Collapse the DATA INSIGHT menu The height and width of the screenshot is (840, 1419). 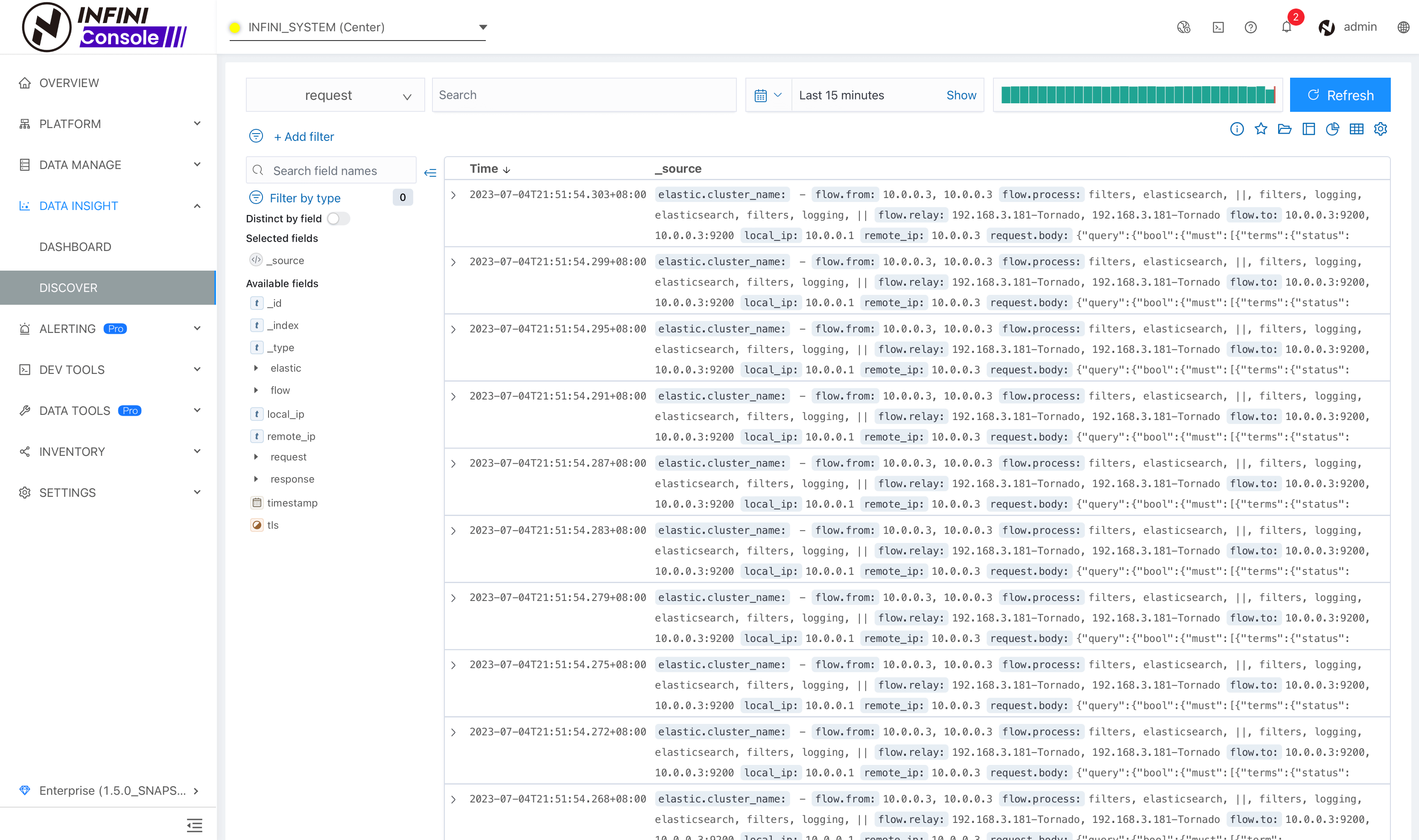pos(108,205)
